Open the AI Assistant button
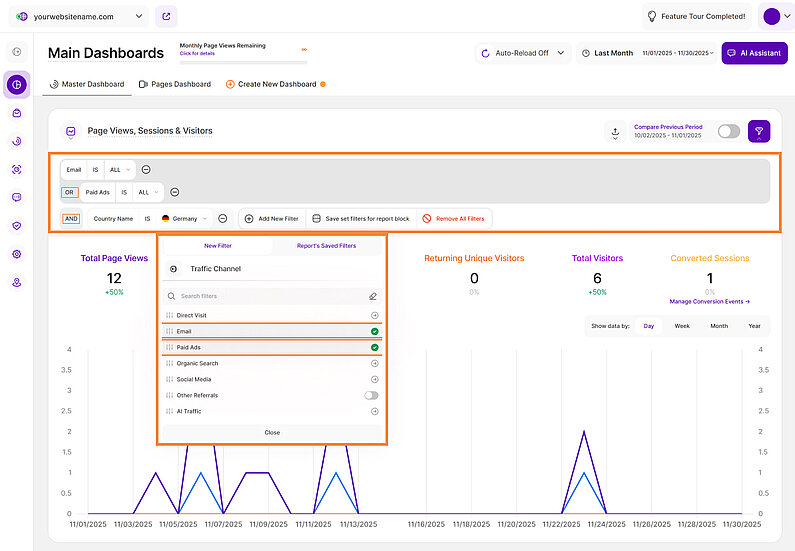The image size is (795, 551). [754, 53]
